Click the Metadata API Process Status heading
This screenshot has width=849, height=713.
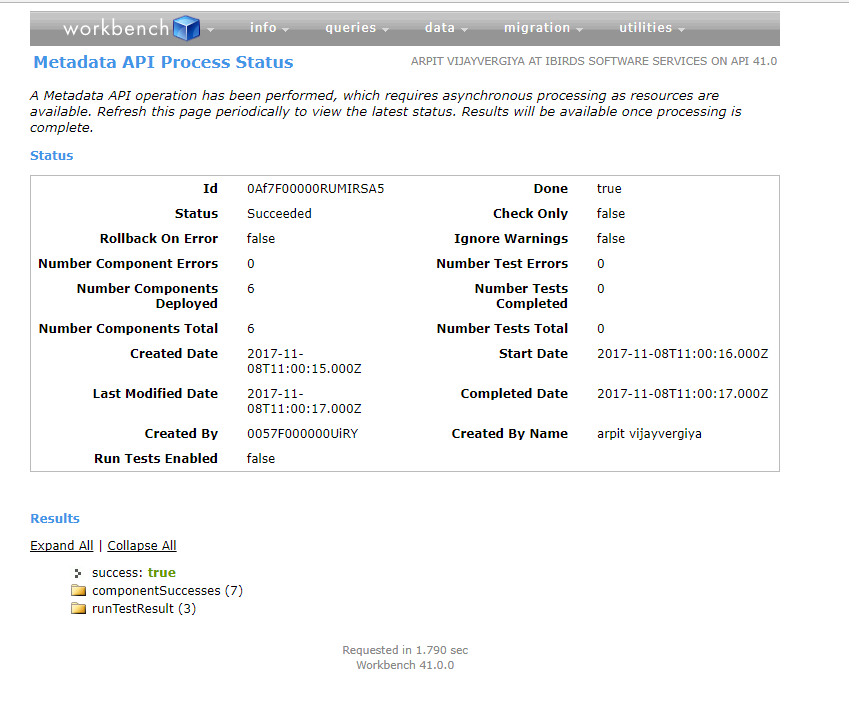coord(164,62)
